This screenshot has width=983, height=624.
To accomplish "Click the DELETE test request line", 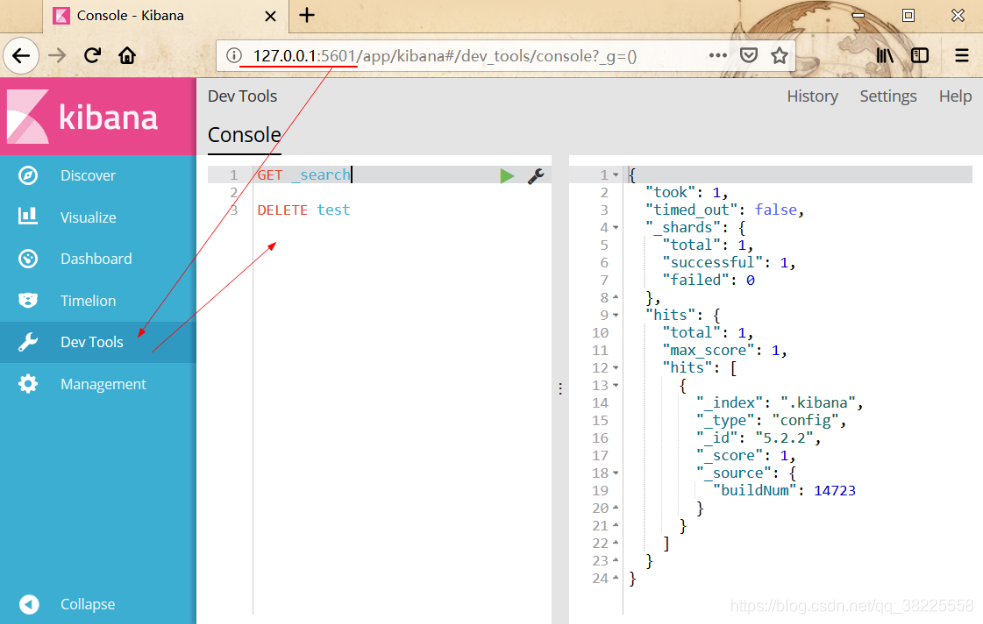I will coord(303,210).
